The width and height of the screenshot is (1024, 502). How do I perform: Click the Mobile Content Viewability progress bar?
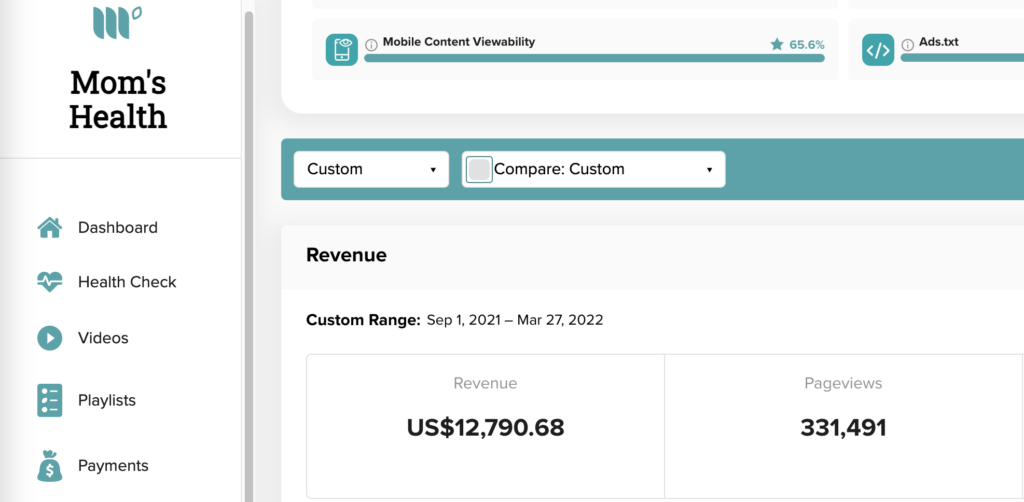pyautogui.click(x=594, y=58)
